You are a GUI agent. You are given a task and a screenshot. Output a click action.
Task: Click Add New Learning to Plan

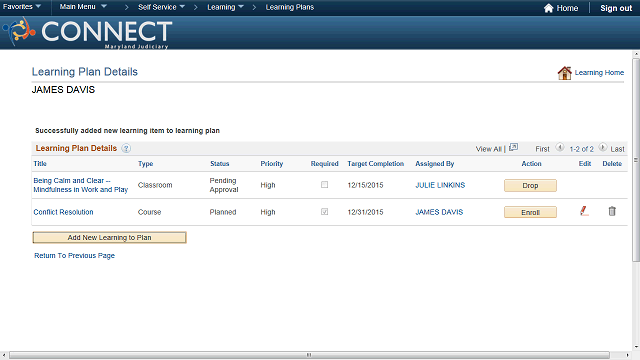tap(109, 238)
